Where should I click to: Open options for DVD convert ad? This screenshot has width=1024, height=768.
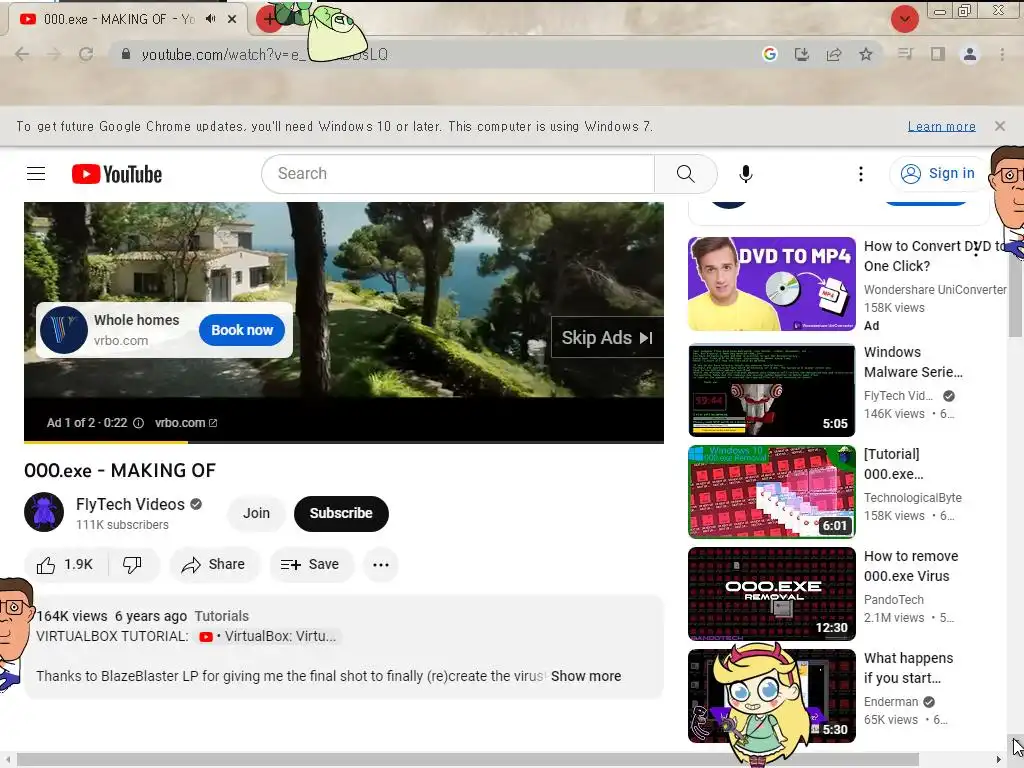(976, 249)
